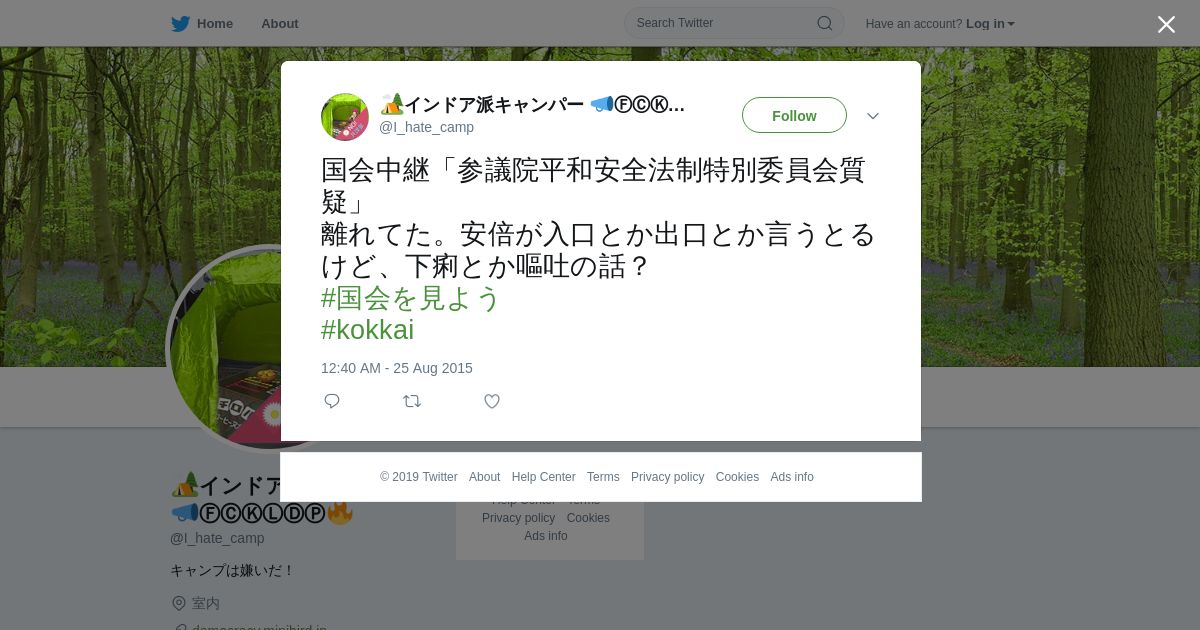Open Privacy policy in modal footer
The height and width of the screenshot is (630, 1200).
point(667,477)
